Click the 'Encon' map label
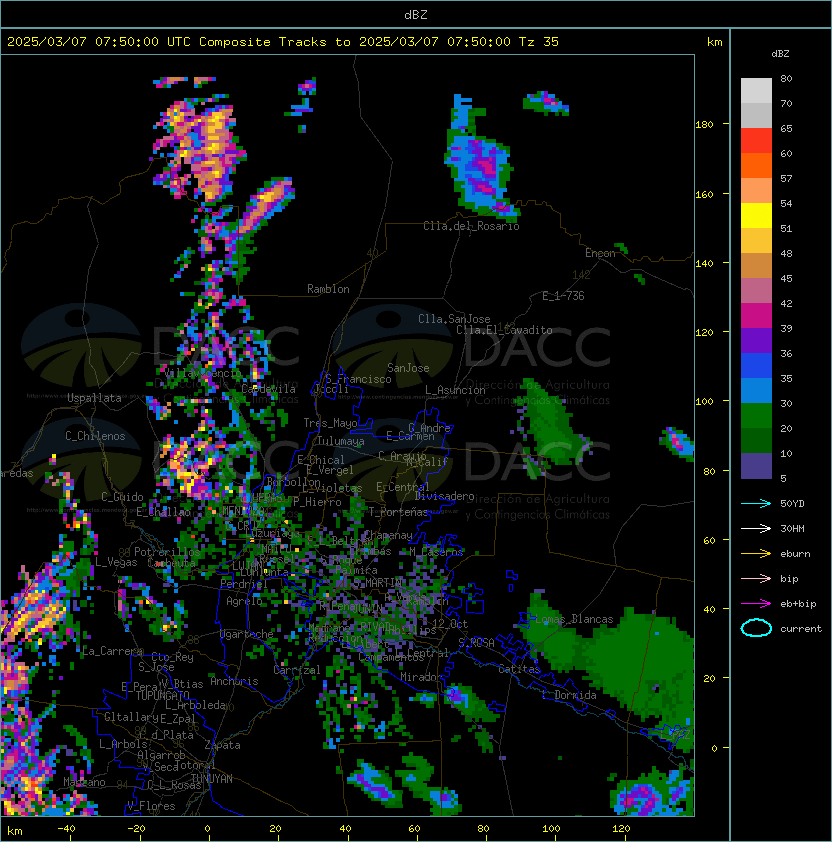 tap(600, 253)
